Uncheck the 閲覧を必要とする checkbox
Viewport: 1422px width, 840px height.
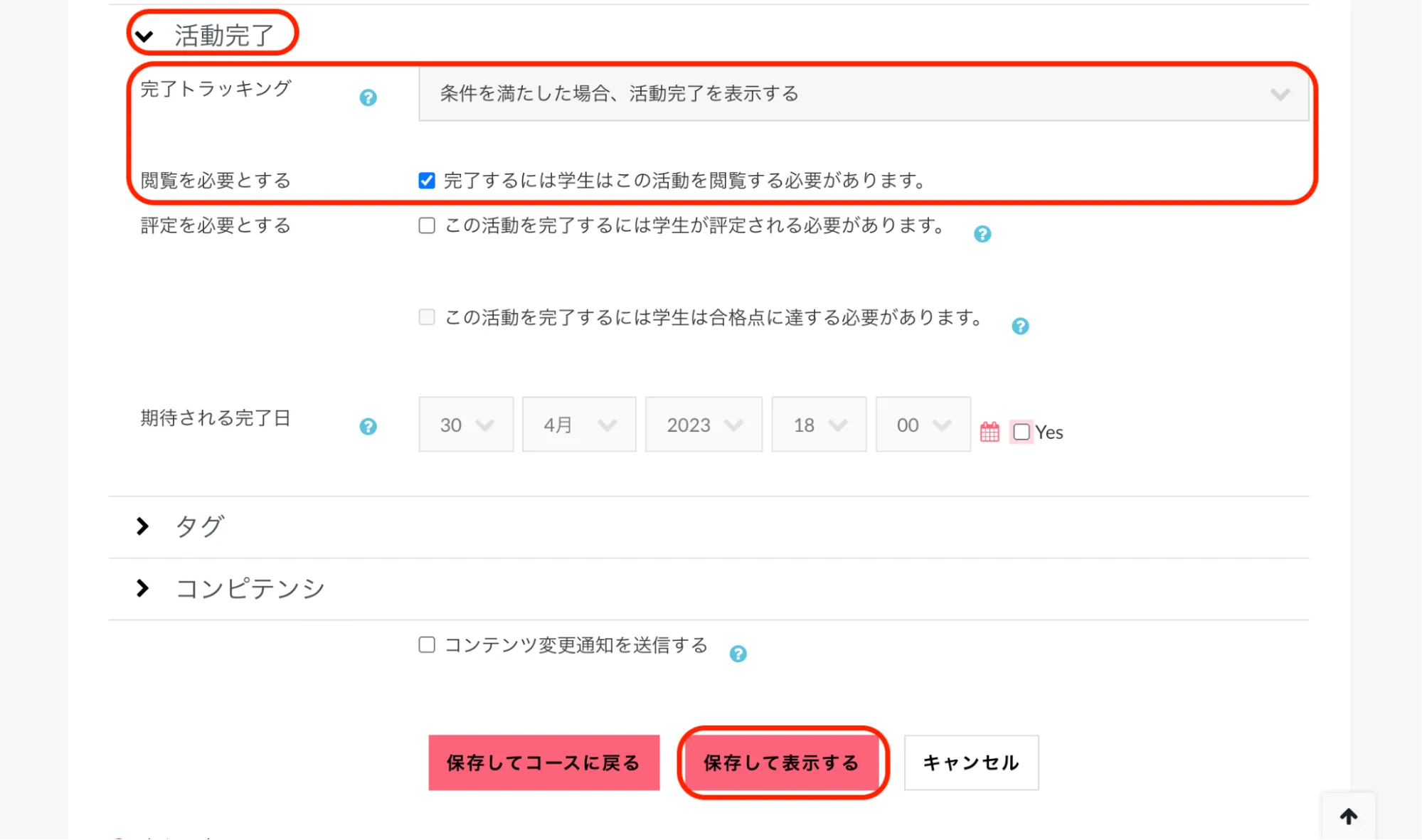(427, 181)
